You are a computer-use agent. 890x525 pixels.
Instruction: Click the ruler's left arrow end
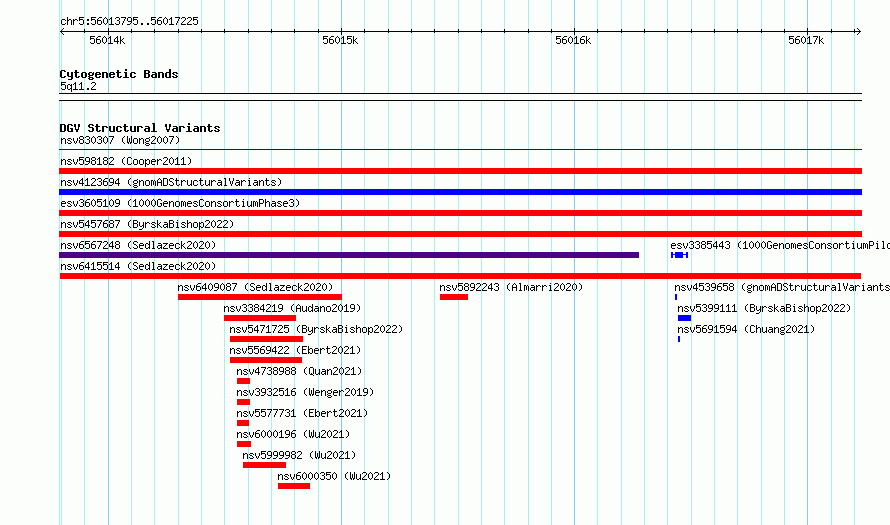[x=62, y=31]
